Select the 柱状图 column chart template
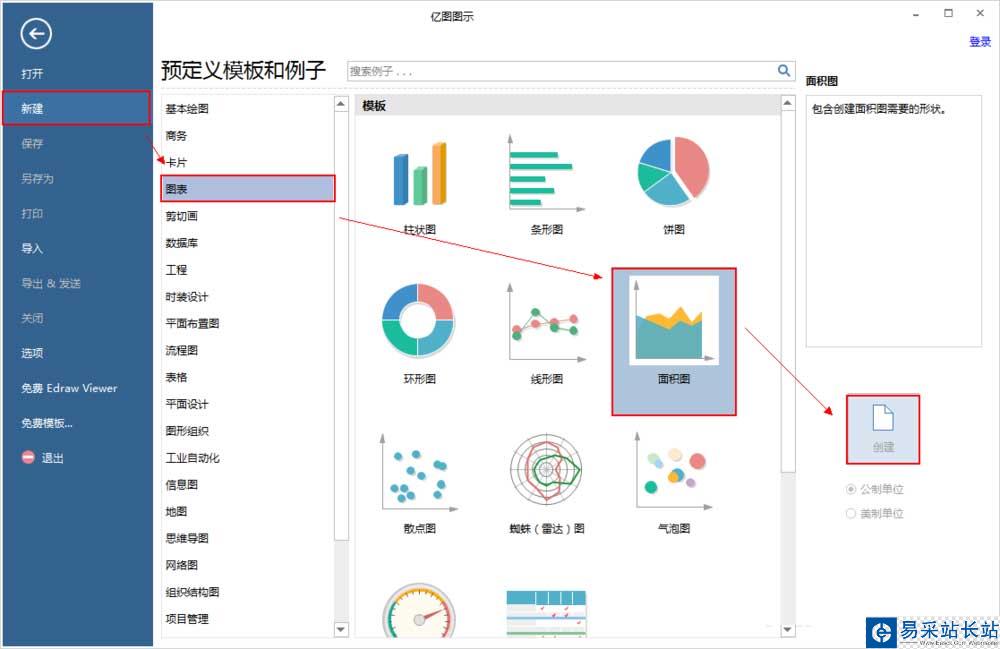The image size is (1000, 649). pos(419,184)
